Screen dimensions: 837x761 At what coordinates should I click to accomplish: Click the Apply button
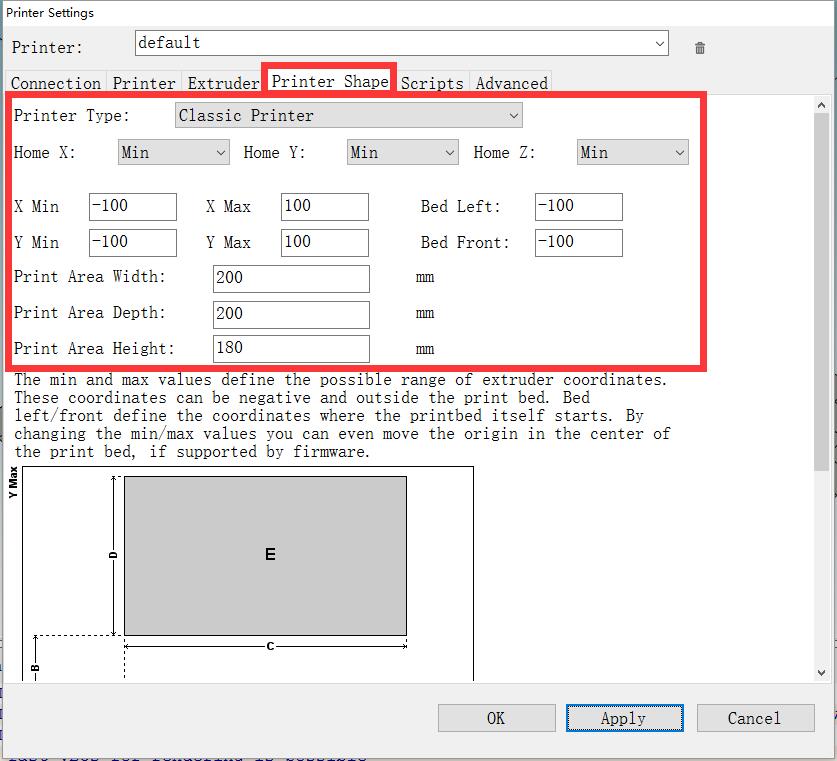[x=624, y=718]
